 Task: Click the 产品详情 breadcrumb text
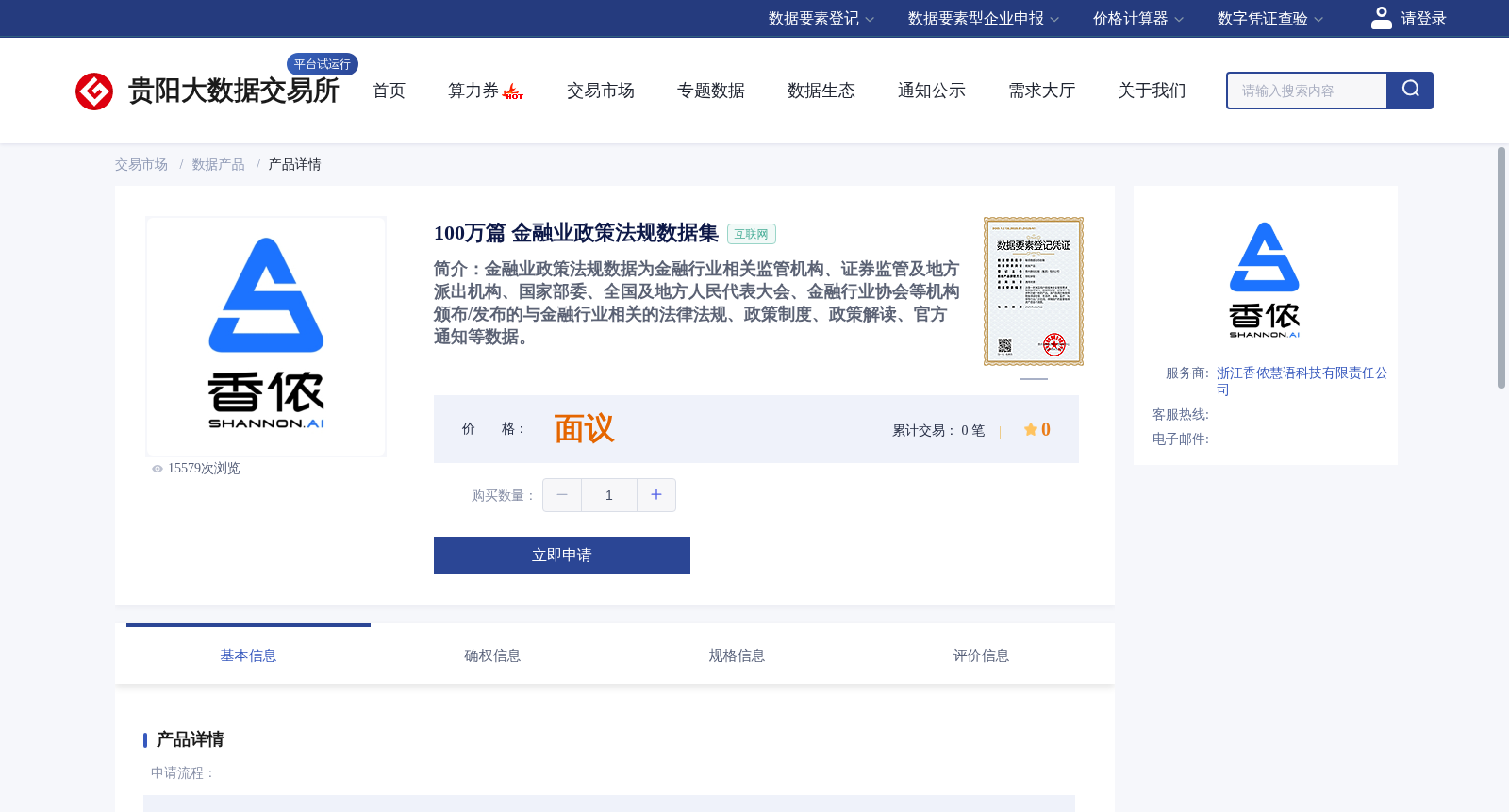click(x=295, y=165)
